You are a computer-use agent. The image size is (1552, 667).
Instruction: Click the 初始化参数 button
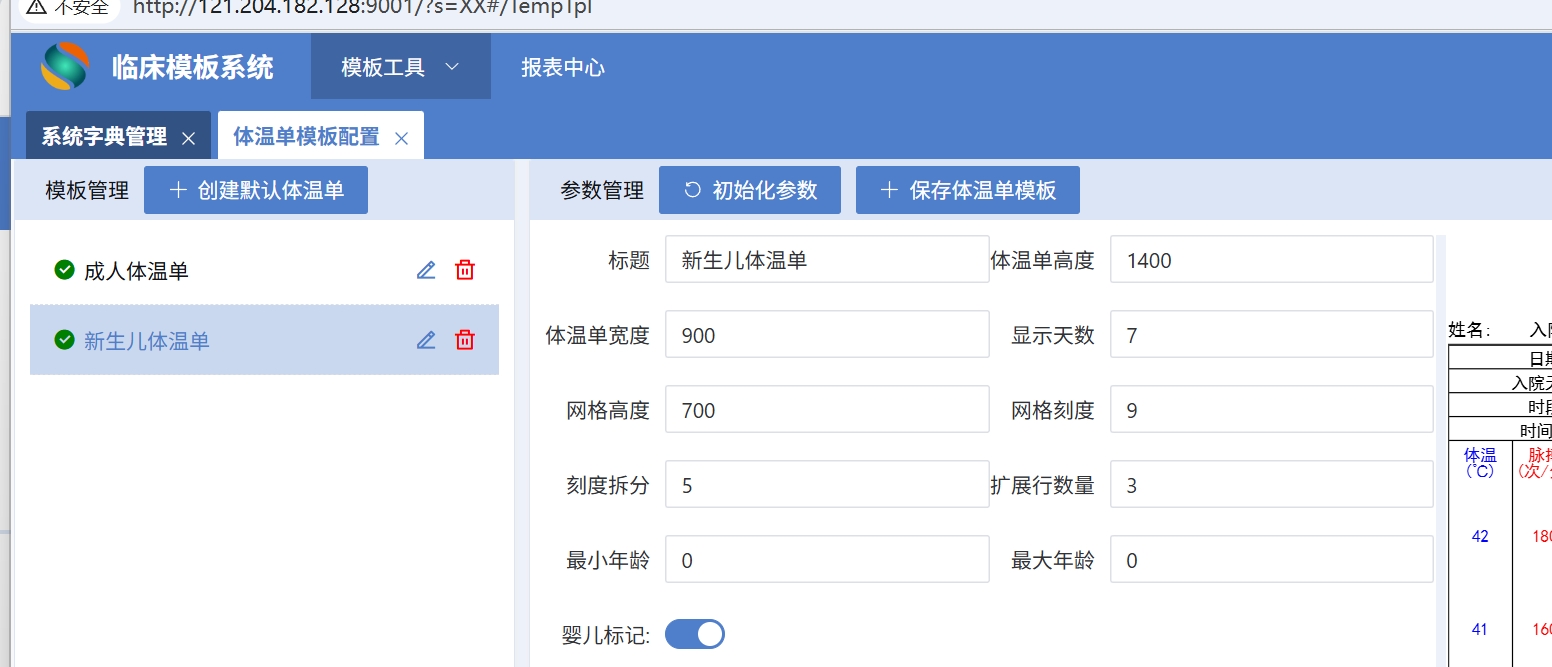click(749, 190)
